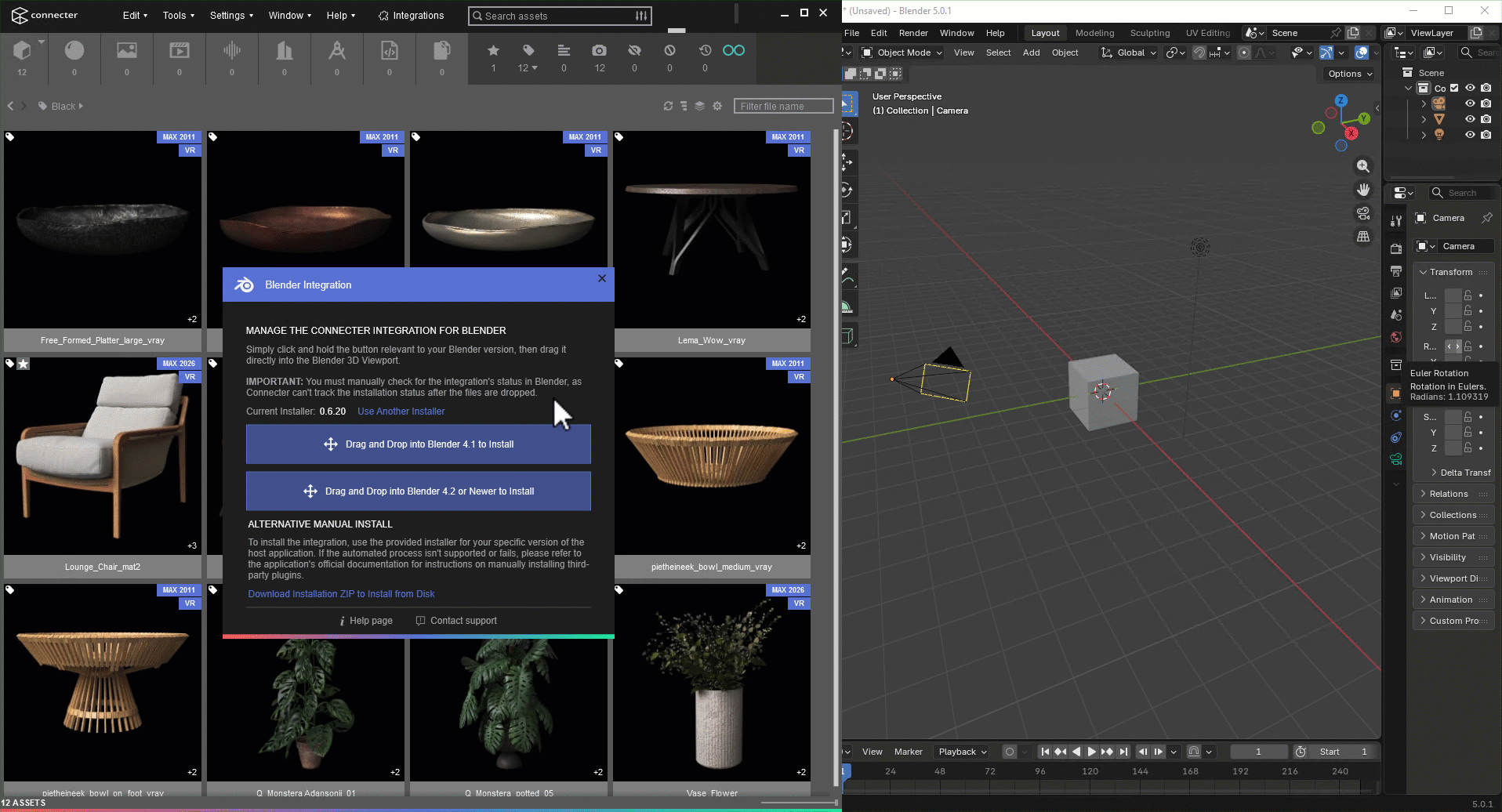Open the tags filter icon in Connecter

pos(528,51)
